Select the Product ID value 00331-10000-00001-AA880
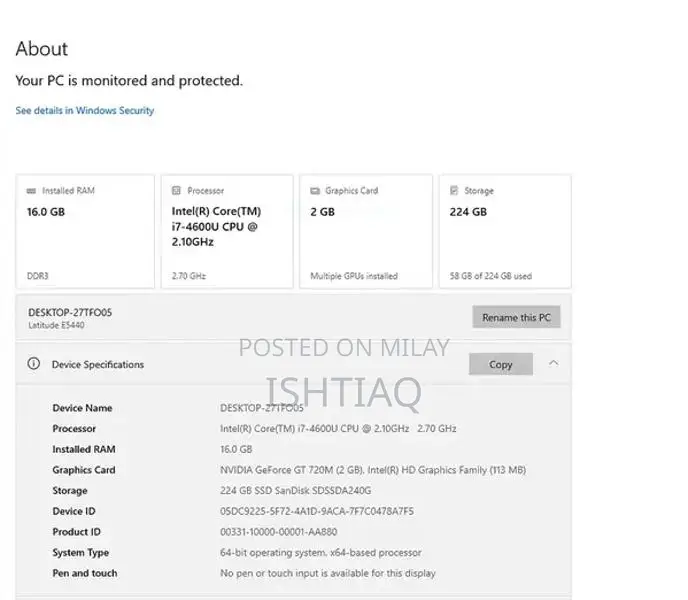 coord(279,532)
